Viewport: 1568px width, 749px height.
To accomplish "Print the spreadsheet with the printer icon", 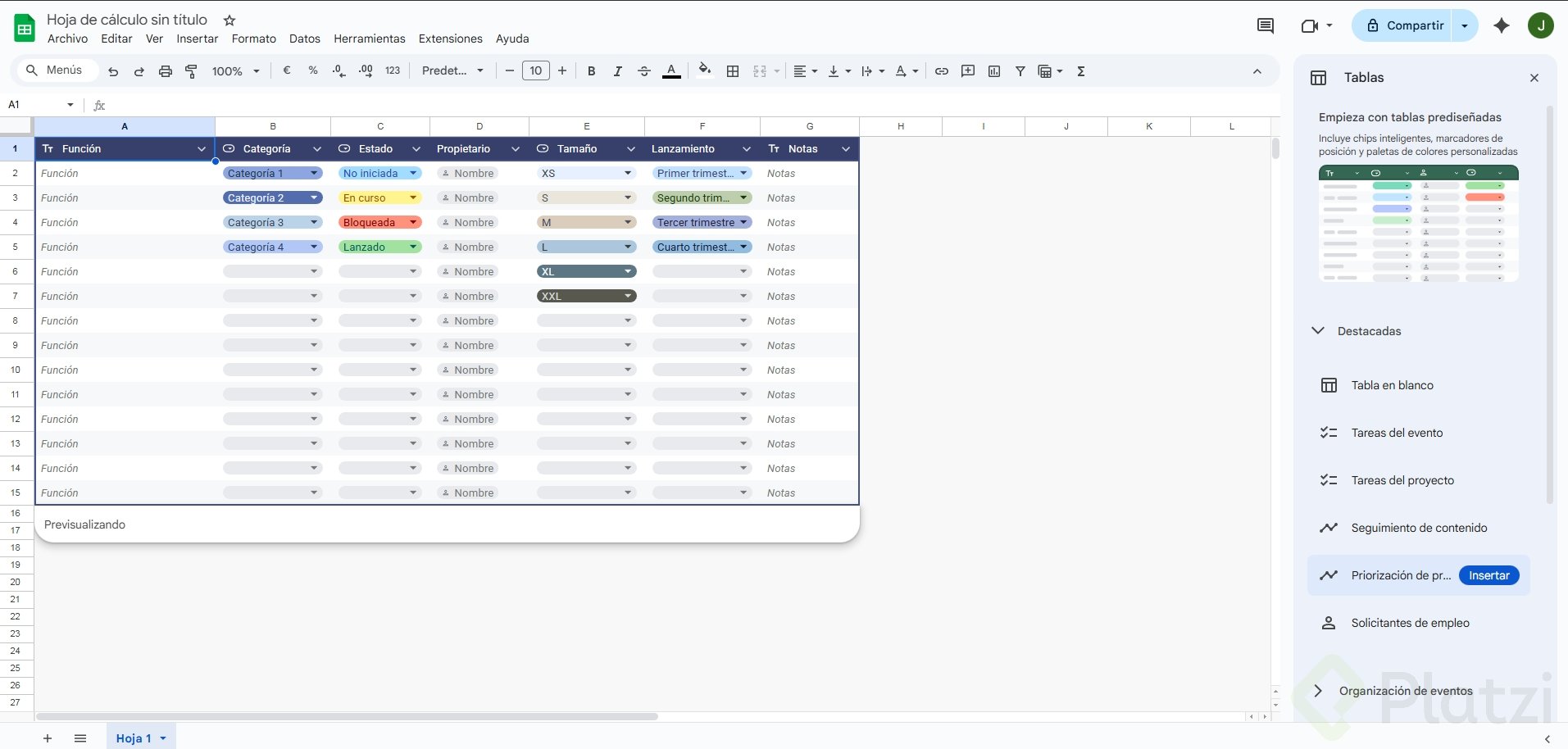I will tap(166, 71).
